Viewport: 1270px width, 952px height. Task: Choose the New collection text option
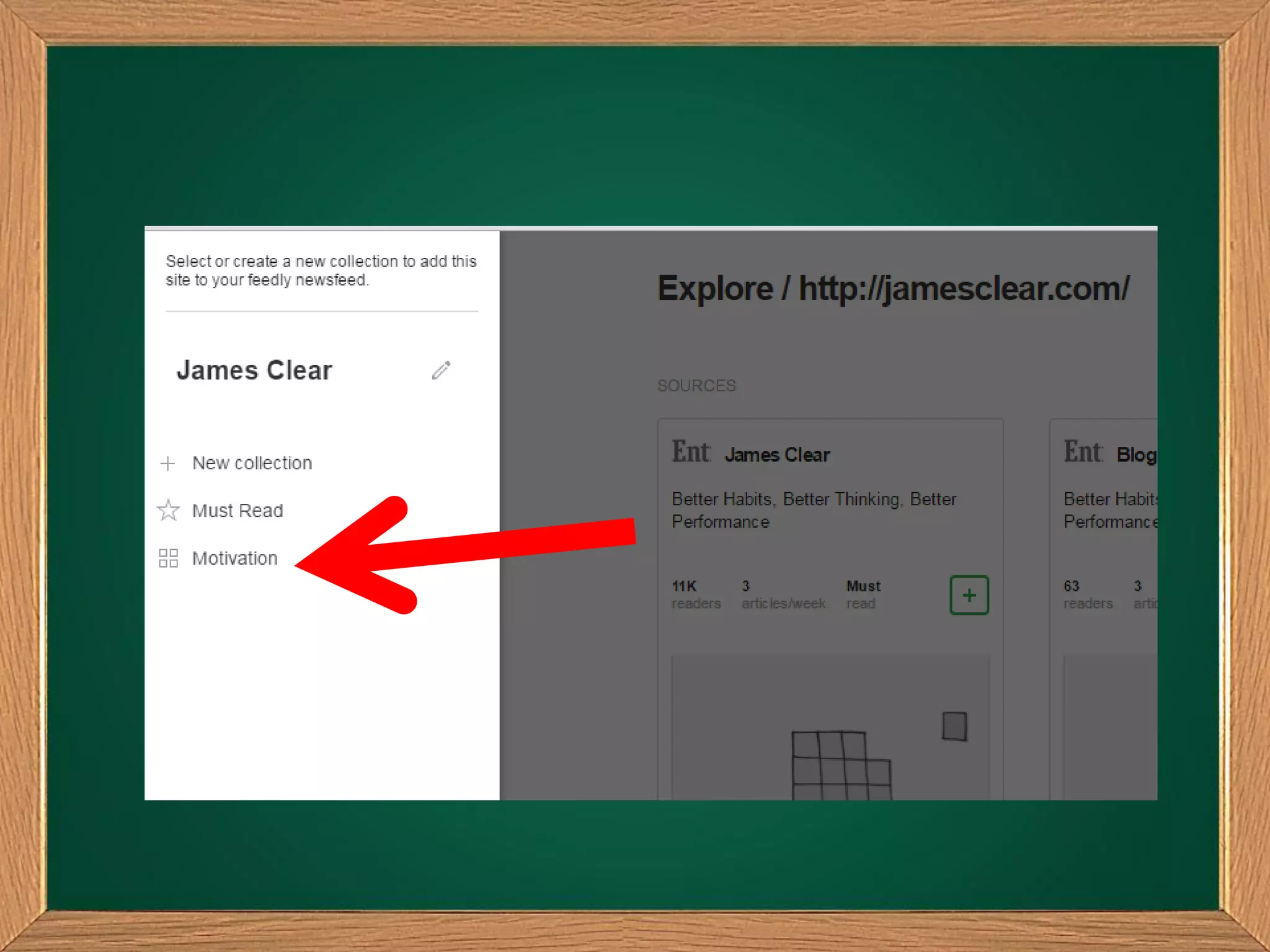(x=252, y=463)
